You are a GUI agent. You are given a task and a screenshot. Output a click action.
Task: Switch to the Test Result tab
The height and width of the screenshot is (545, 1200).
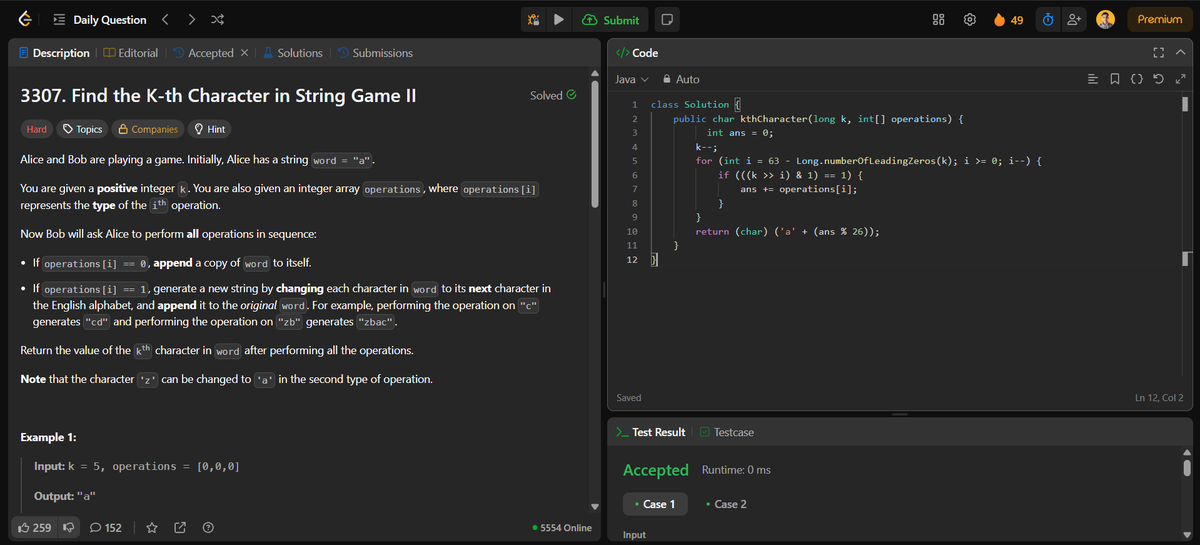(x=650, y=432)
